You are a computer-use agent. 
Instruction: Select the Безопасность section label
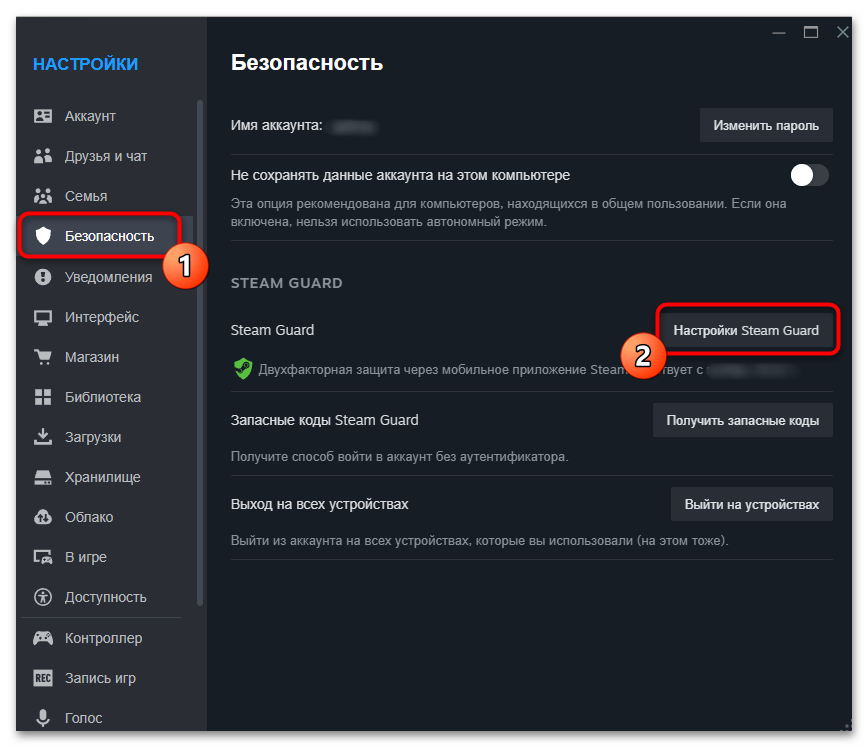[109, 236]
